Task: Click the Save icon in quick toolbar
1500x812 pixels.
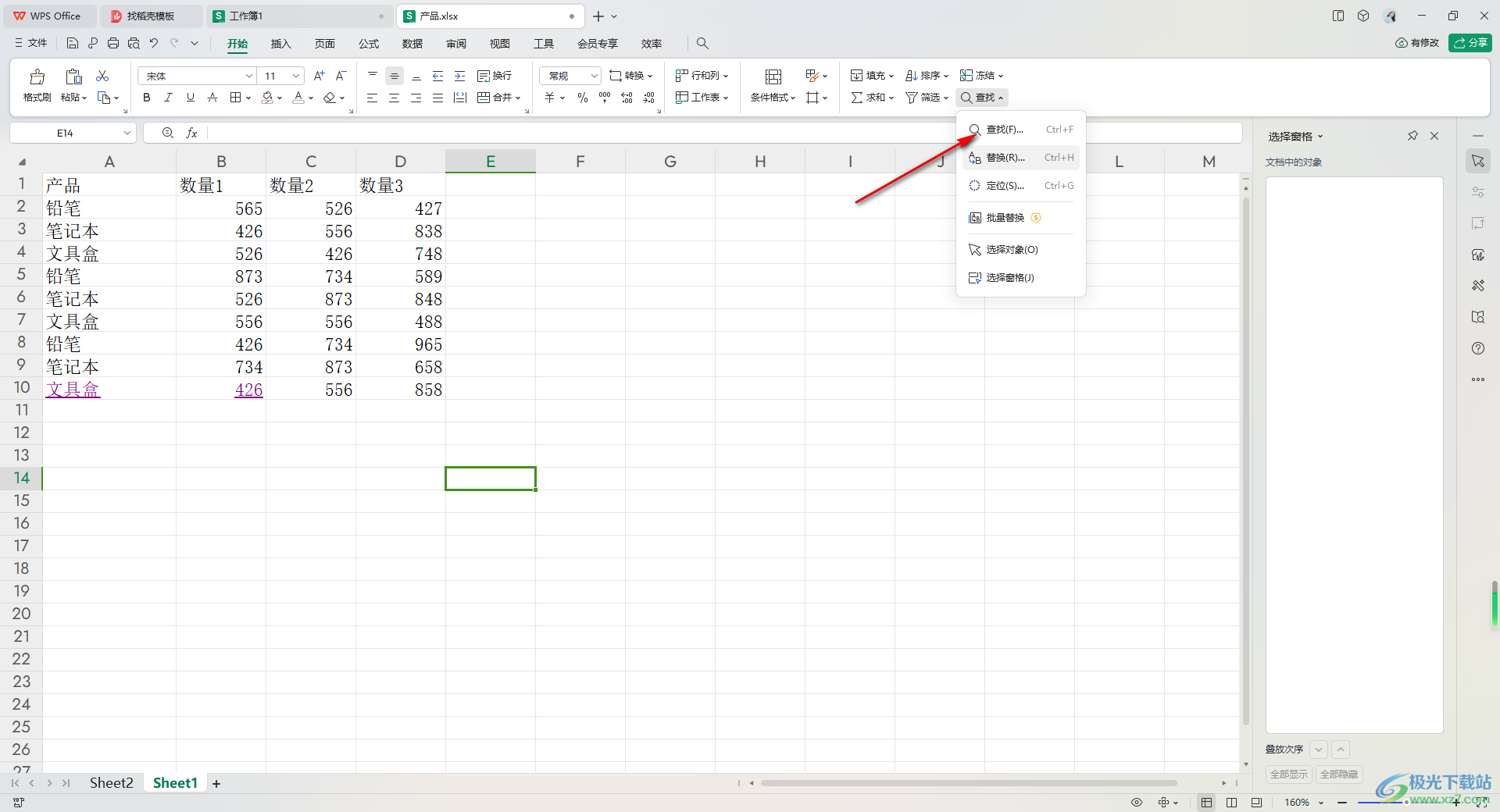Action: [x=73, y=44]
